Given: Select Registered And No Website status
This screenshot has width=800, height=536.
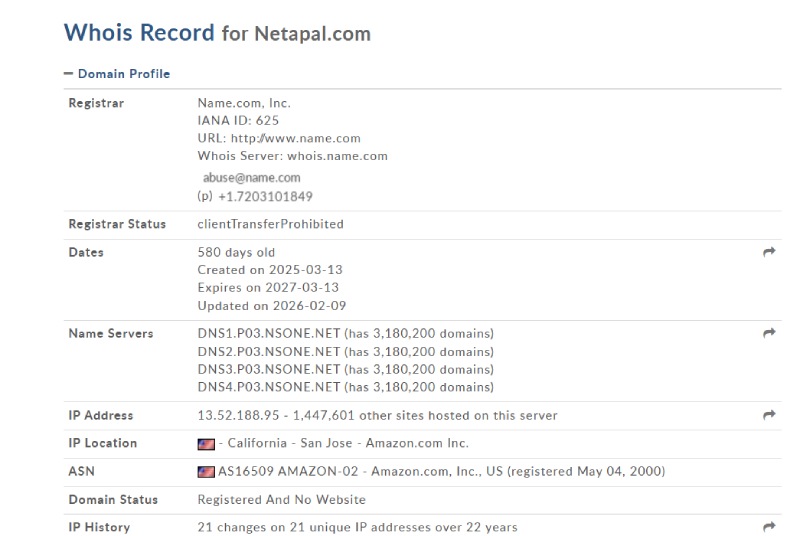Looking at the screenshot, I should [282, 499].
